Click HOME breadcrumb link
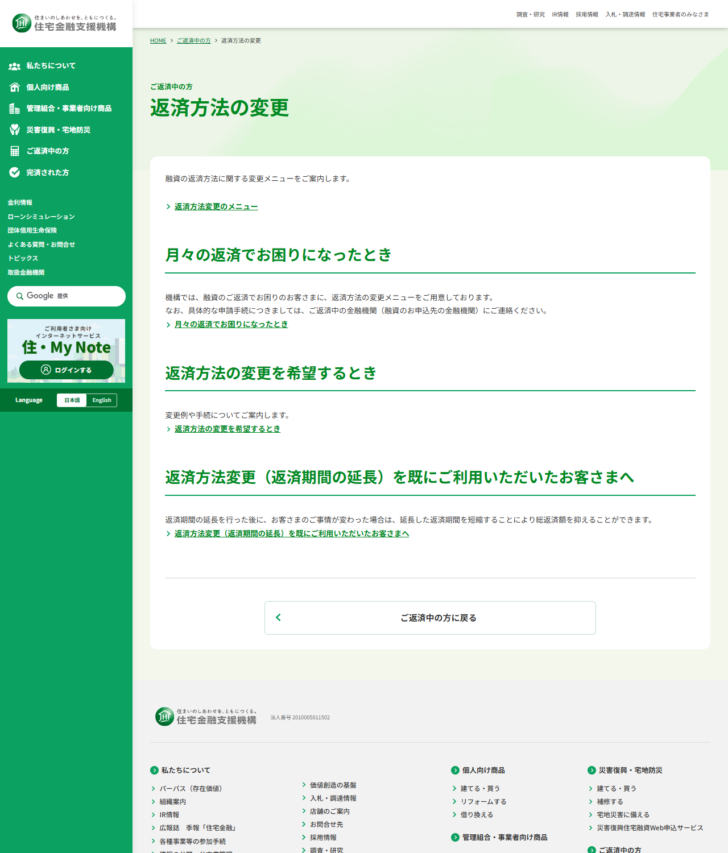This screenshot has width=728, height=853. tap(158, 41)
